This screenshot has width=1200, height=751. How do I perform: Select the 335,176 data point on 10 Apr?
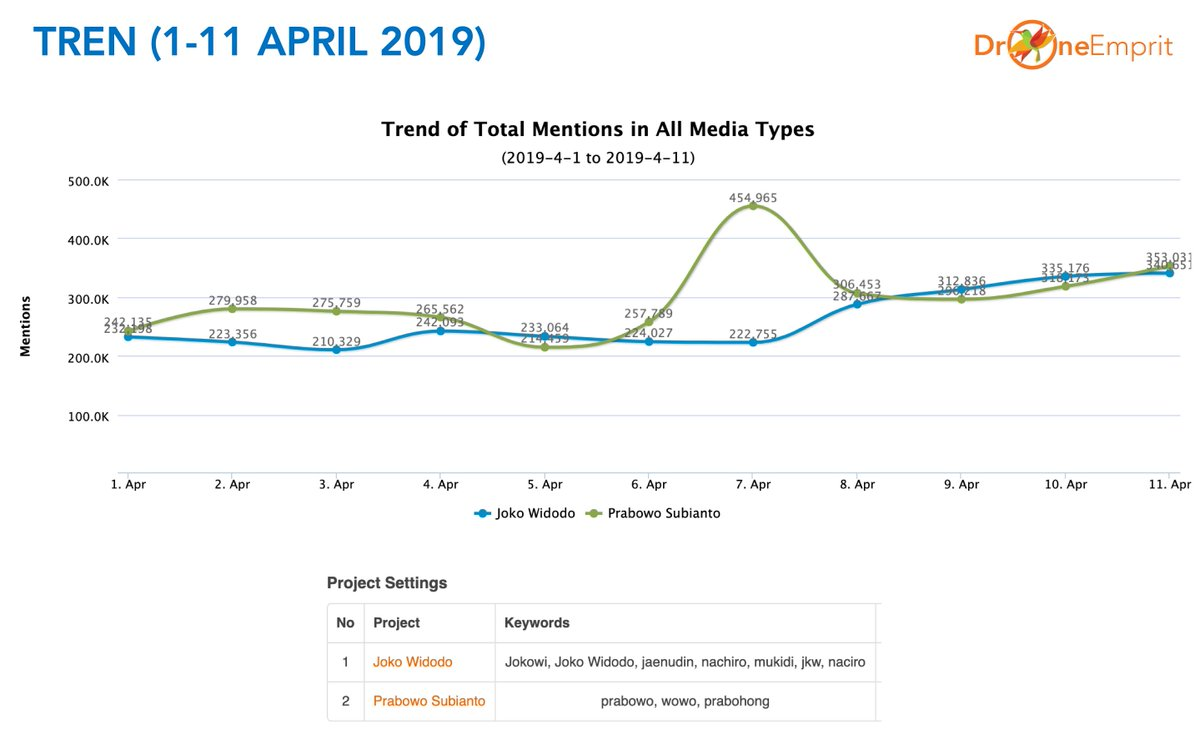pos(1066,276)
